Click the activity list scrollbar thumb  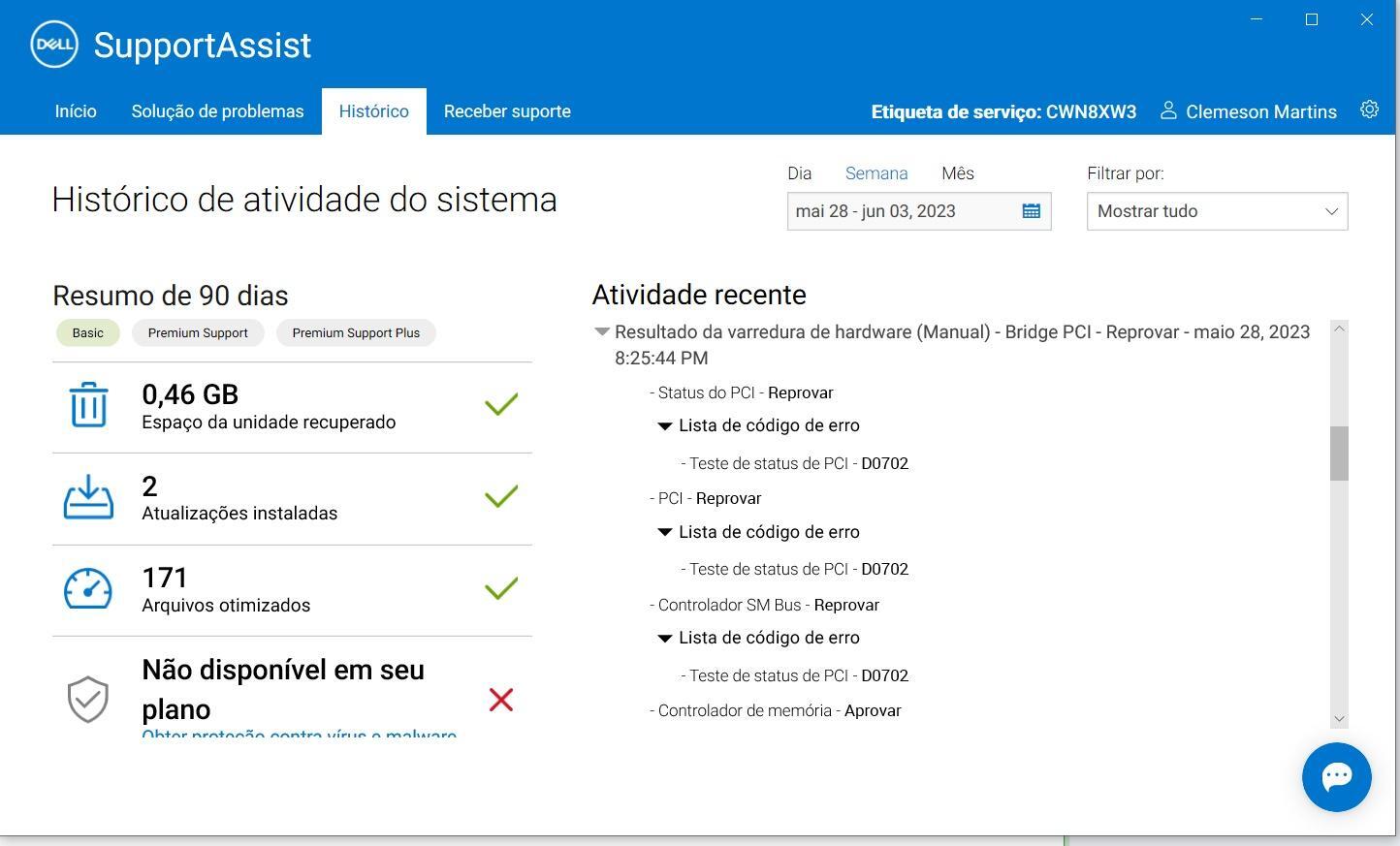click(1339, 453)
